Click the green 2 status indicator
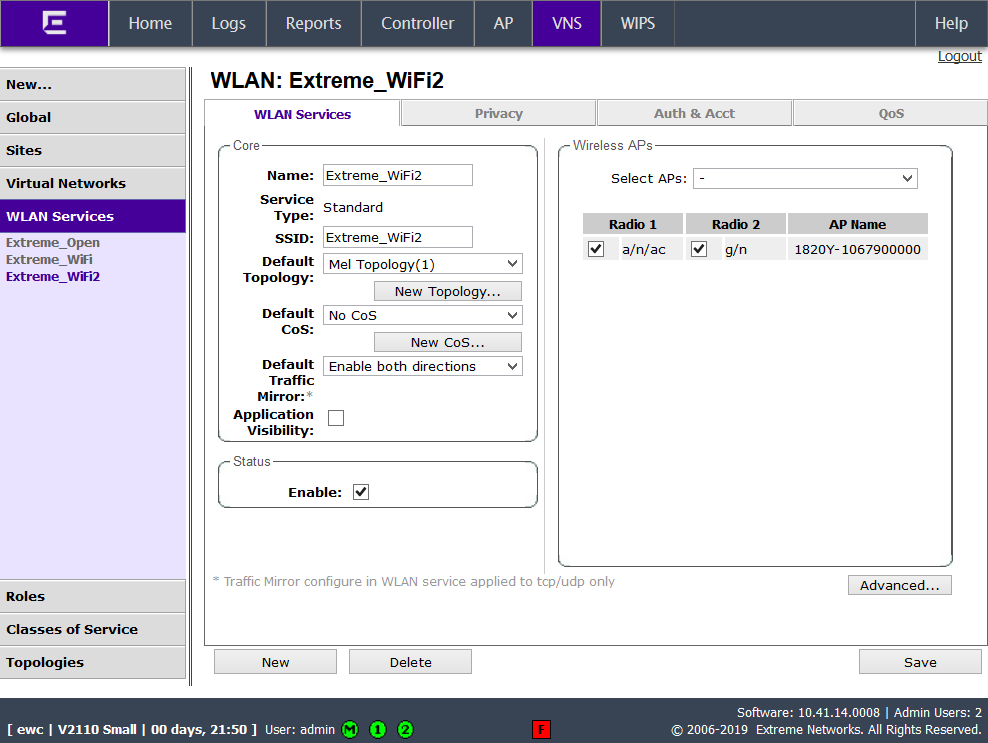This screenshot has width=988, height=743. pyautogui.click(x=405, y=730)
